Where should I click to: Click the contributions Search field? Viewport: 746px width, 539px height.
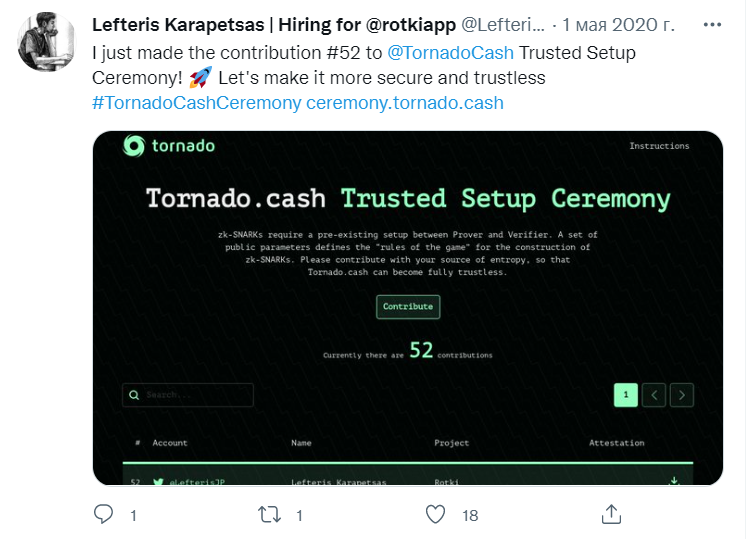pos(188,395)
